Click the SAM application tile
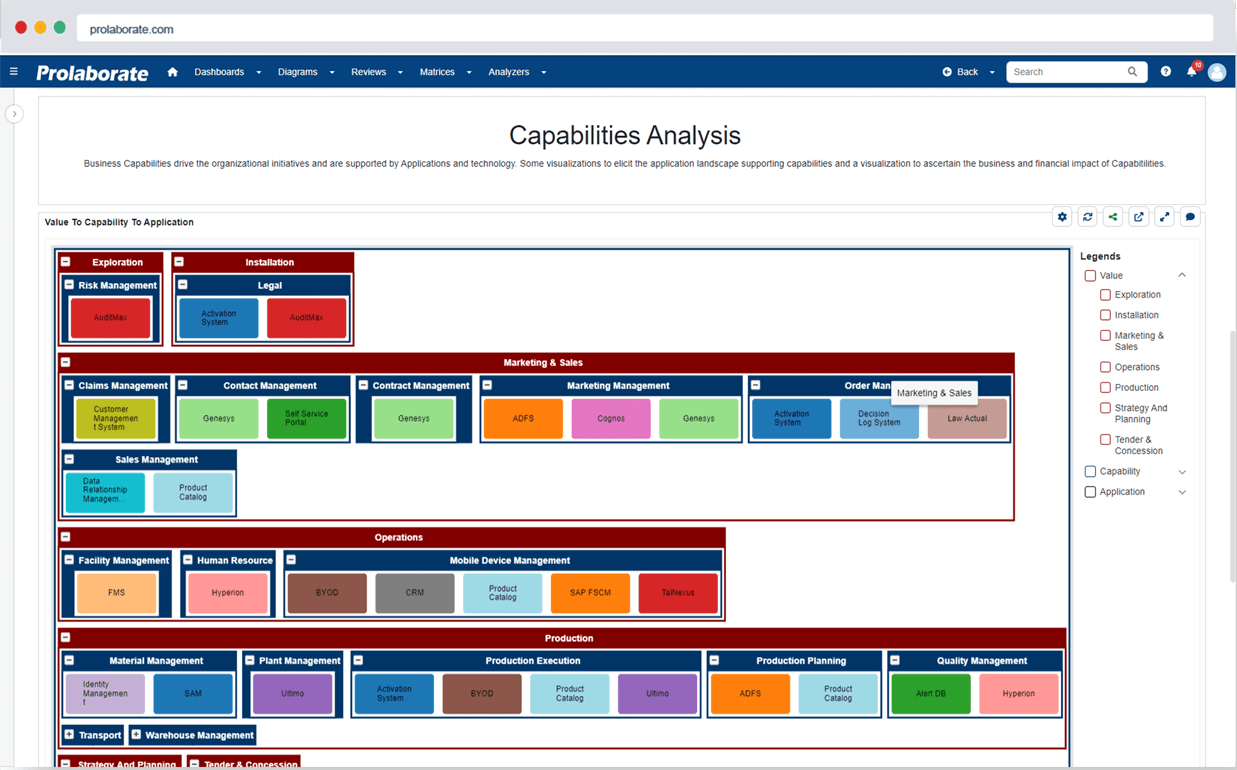 (193, 693)
